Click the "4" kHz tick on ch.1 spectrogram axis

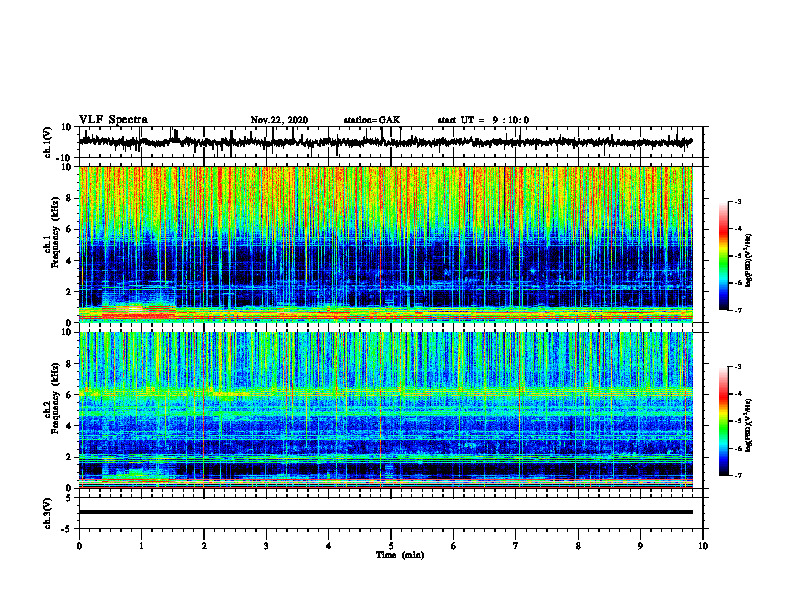click(70, 261)
